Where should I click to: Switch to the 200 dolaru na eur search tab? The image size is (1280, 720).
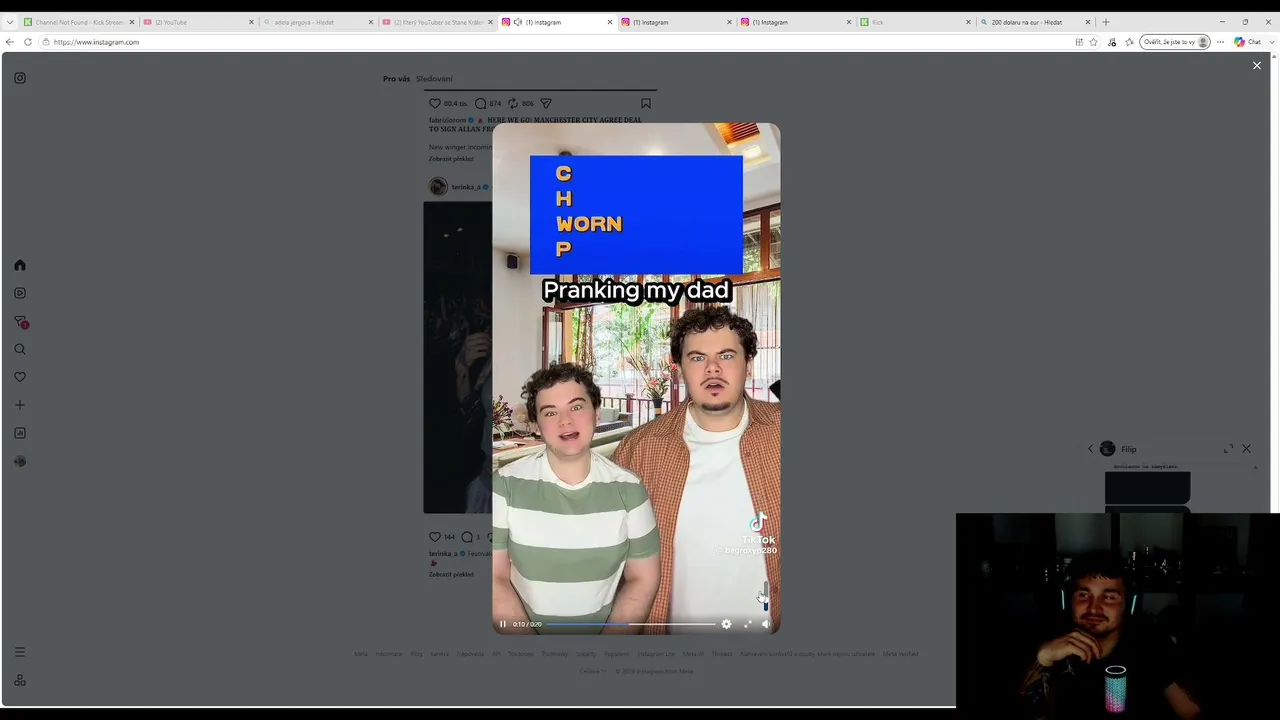pos(1035,22)
